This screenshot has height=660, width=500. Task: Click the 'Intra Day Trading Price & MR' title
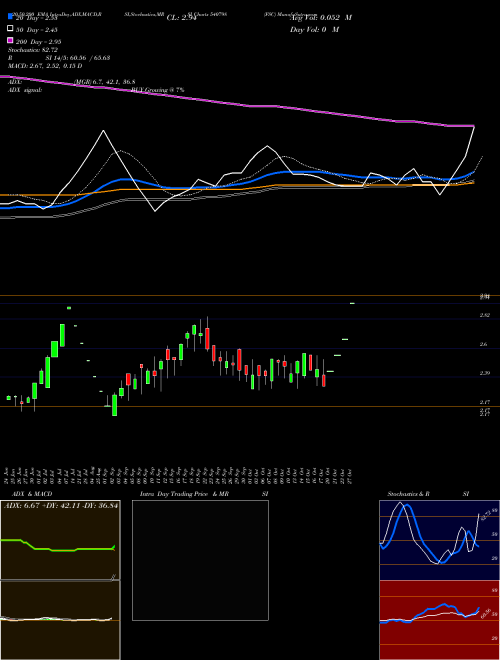point(184,494)
